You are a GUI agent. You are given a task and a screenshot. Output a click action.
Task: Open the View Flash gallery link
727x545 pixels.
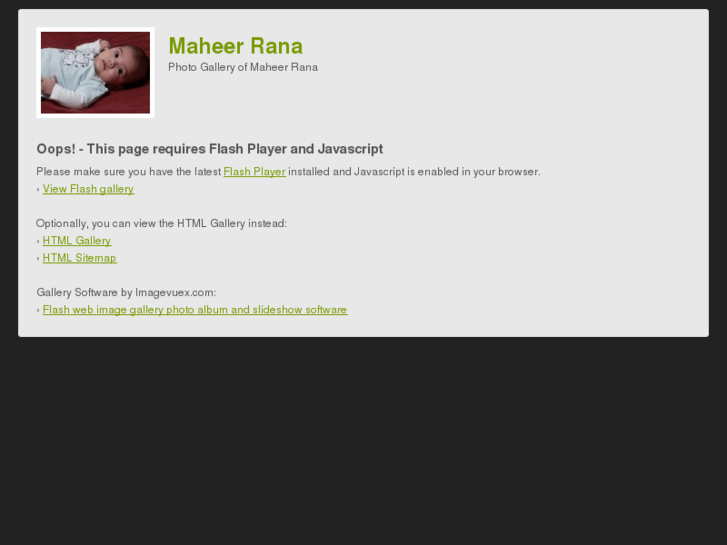[x=89, y=189]
